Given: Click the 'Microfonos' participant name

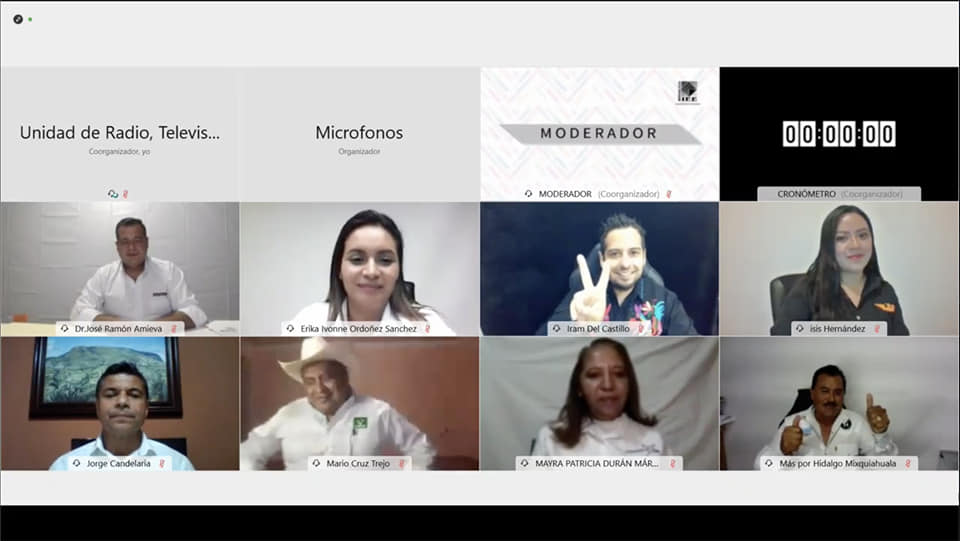Looking at the screenshot, I should tap(359, 132).
